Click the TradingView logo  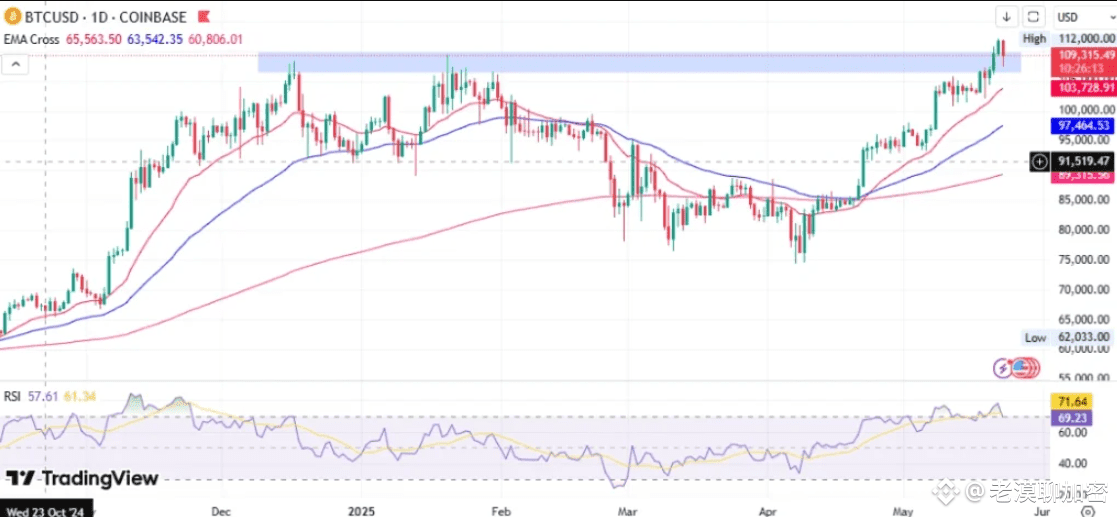point(82,478)
